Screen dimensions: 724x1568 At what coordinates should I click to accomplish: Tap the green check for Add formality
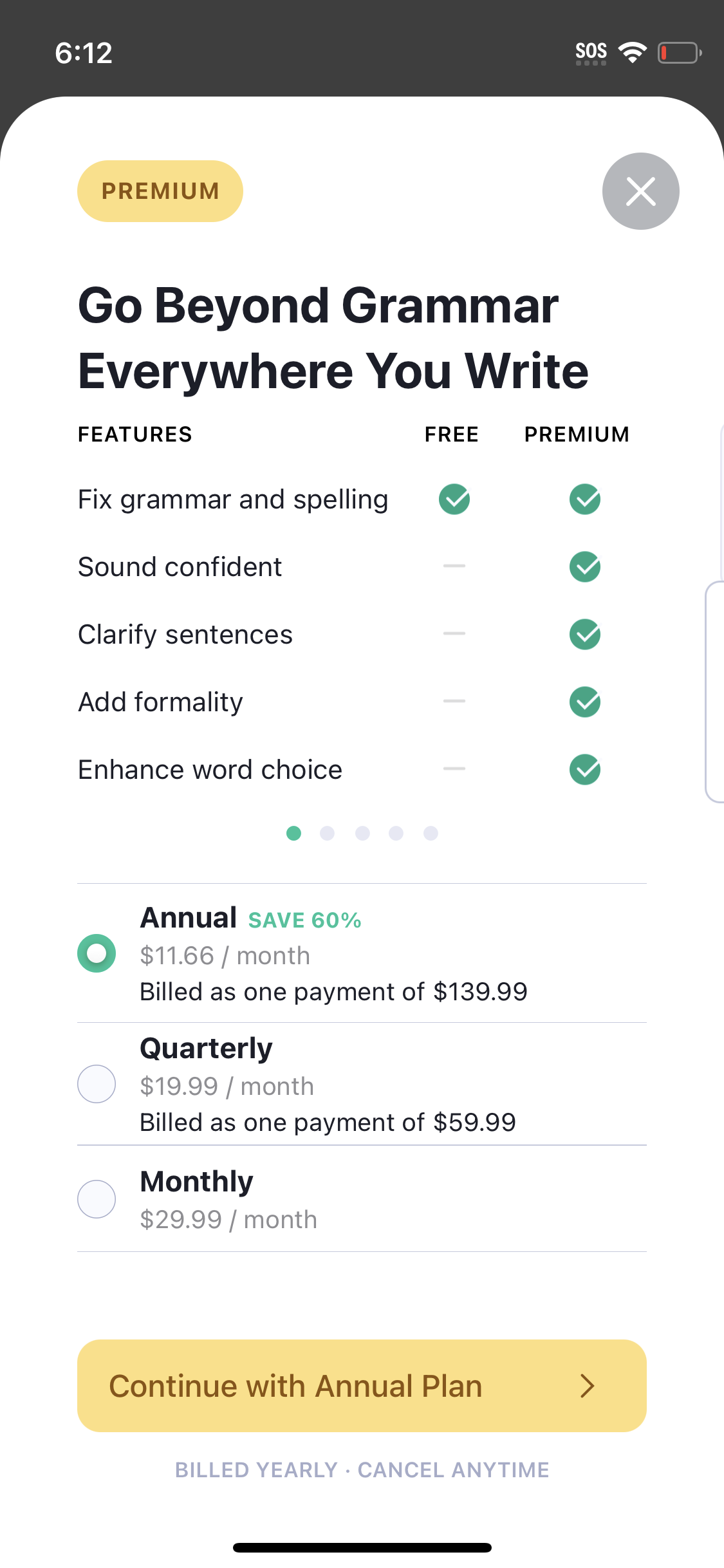[x=584, y=702]
